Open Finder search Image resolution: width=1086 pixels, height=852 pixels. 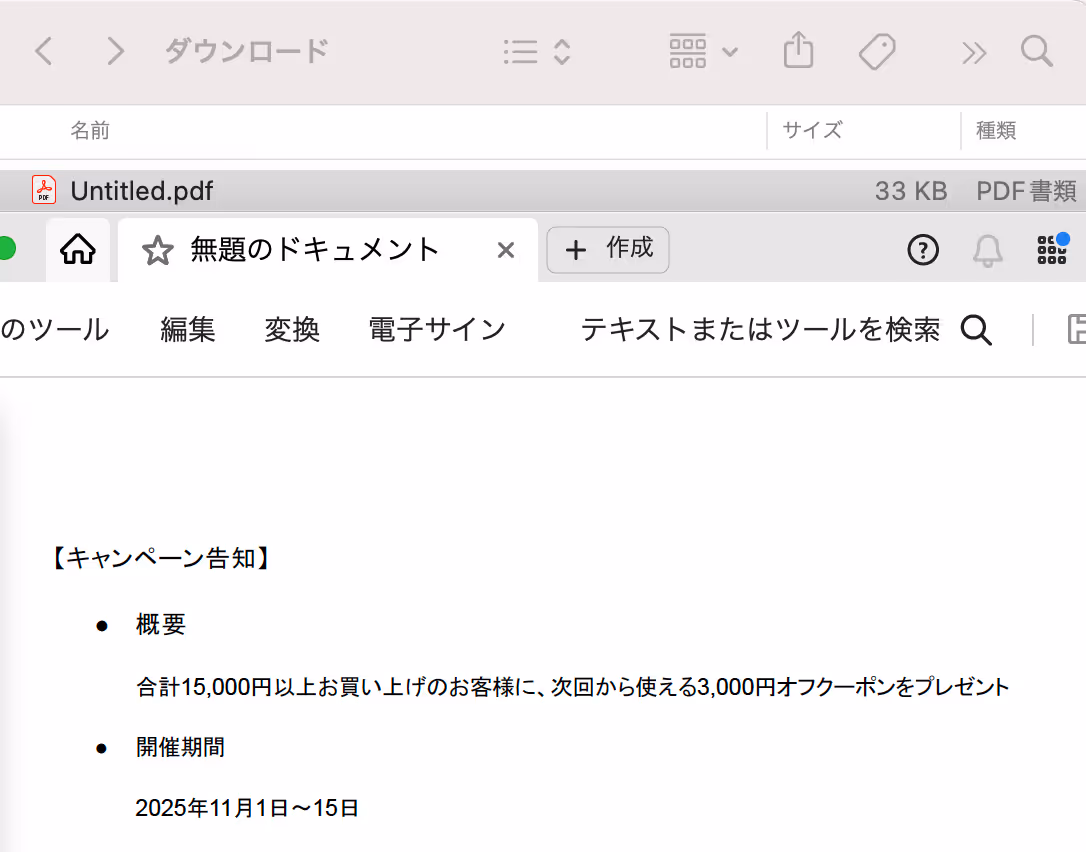tap(1037, 51)
